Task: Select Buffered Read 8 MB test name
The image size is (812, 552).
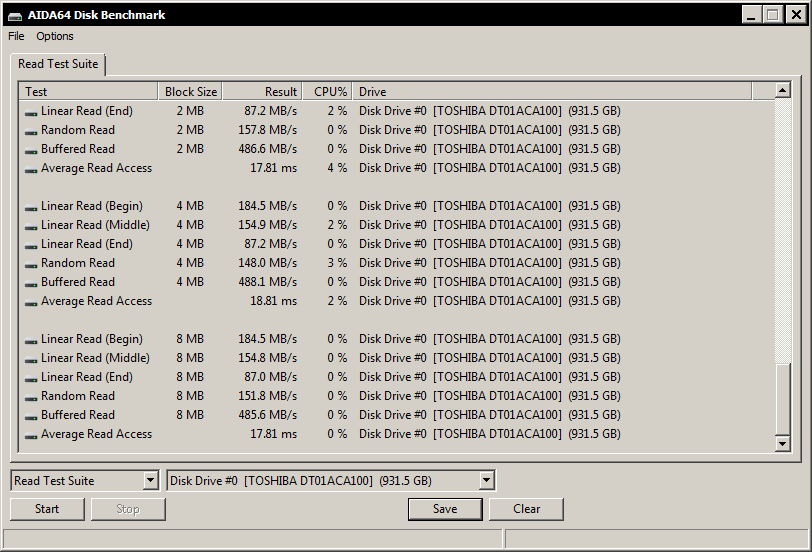Action: (x=78, y=415)
